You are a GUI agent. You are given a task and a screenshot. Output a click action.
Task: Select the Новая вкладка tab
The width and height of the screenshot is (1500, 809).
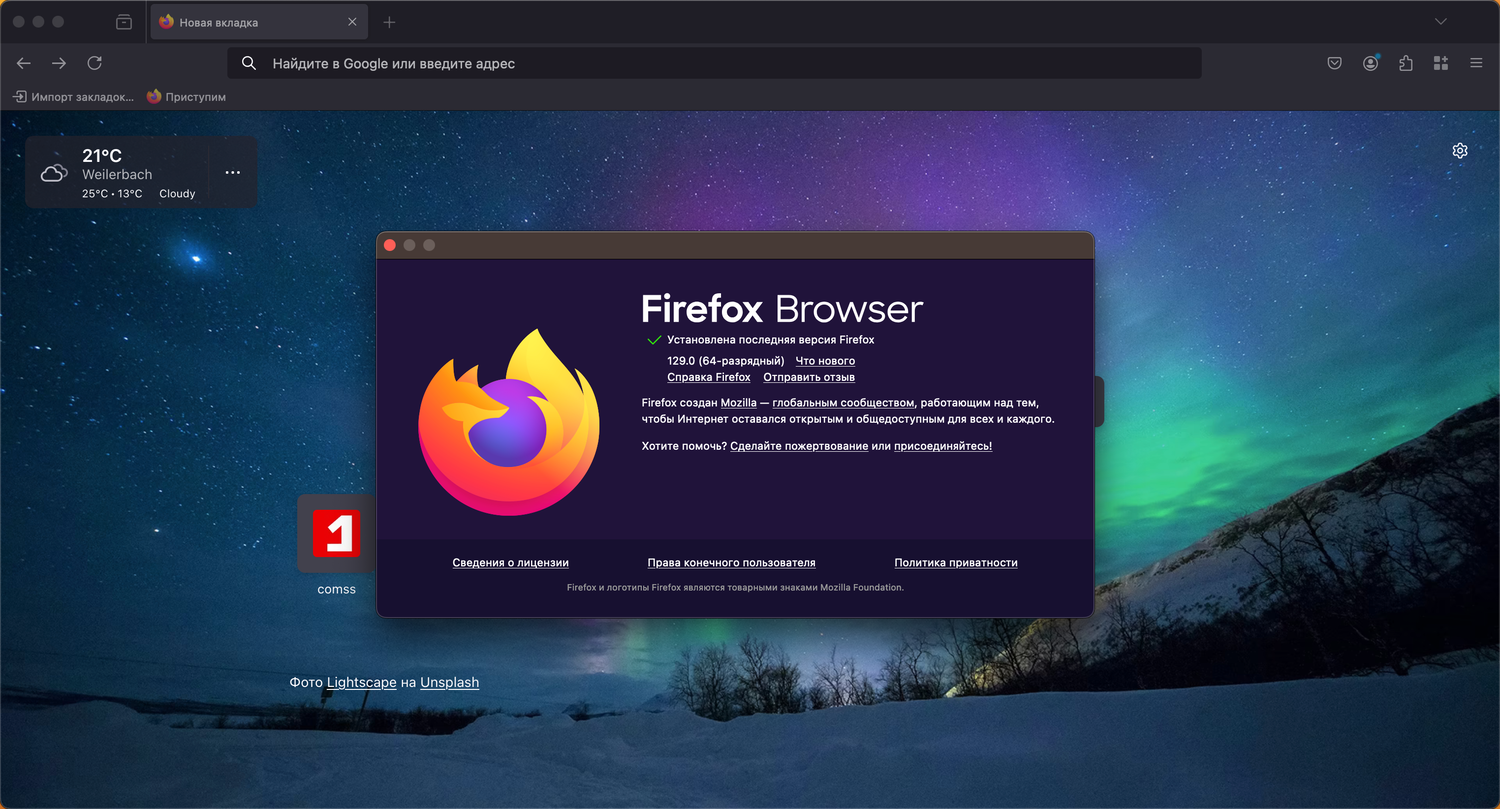[260, 22]
